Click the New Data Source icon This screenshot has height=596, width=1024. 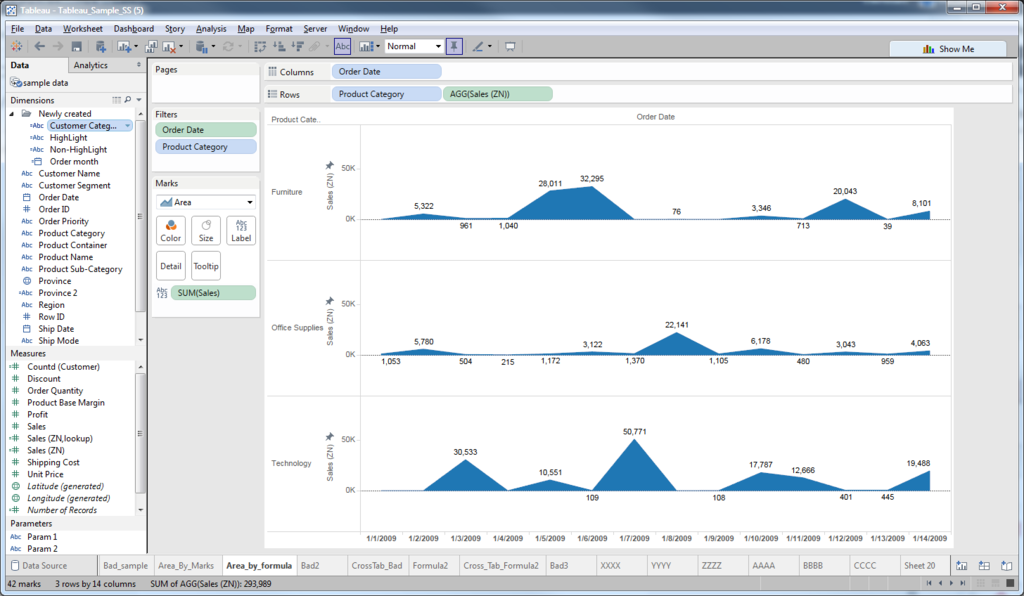tap(100, 46)
